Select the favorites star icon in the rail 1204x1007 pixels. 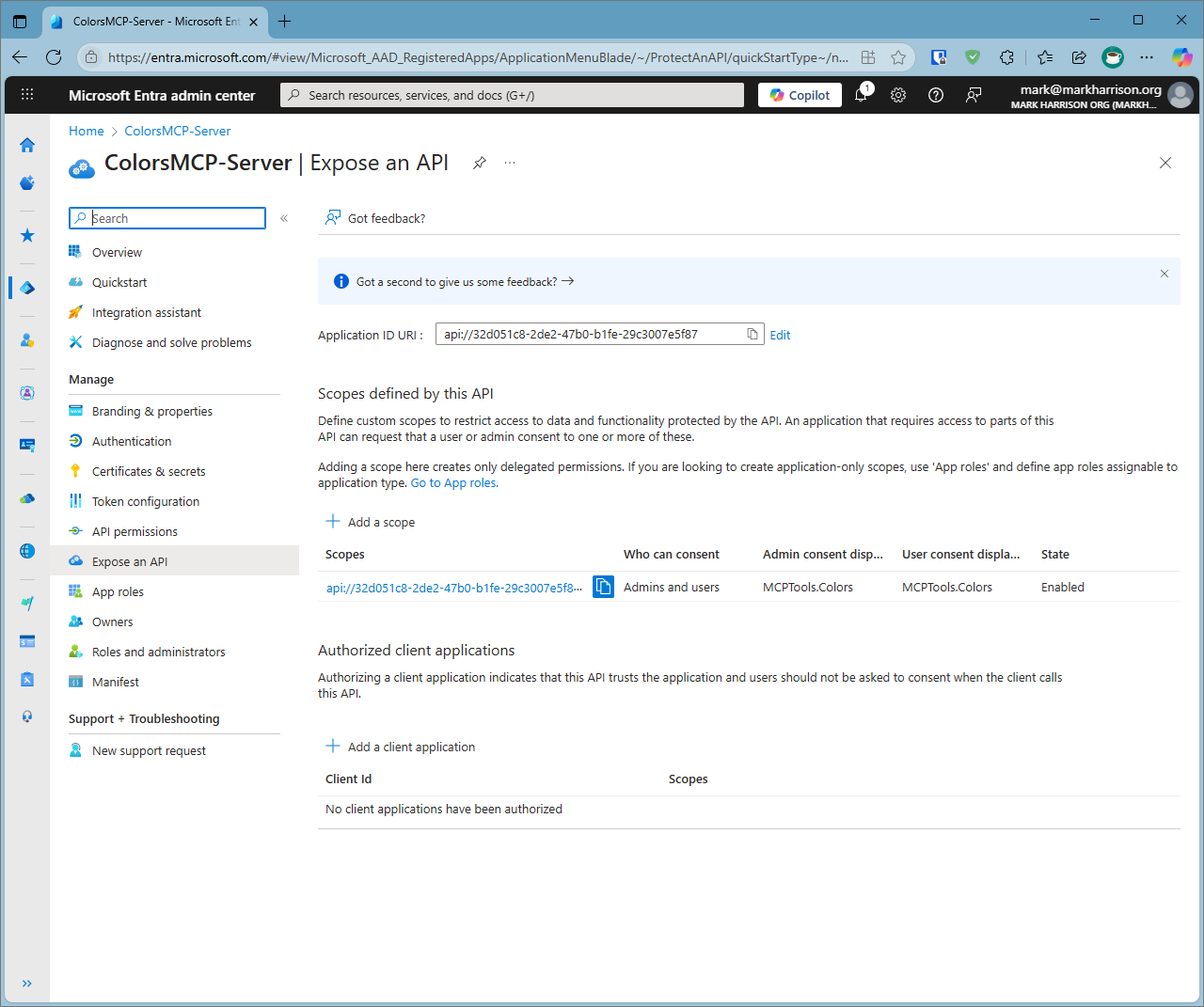tap(26, 236)
